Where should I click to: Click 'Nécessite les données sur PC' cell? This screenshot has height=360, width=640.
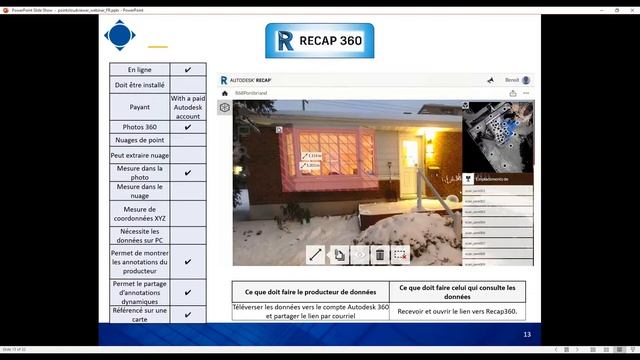(x=140, y=236)
